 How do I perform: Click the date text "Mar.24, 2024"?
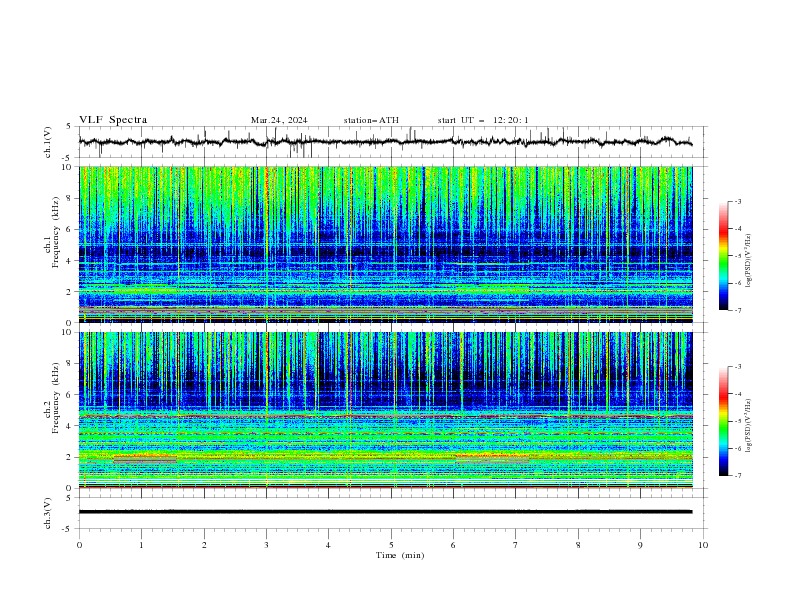[279, 120]
